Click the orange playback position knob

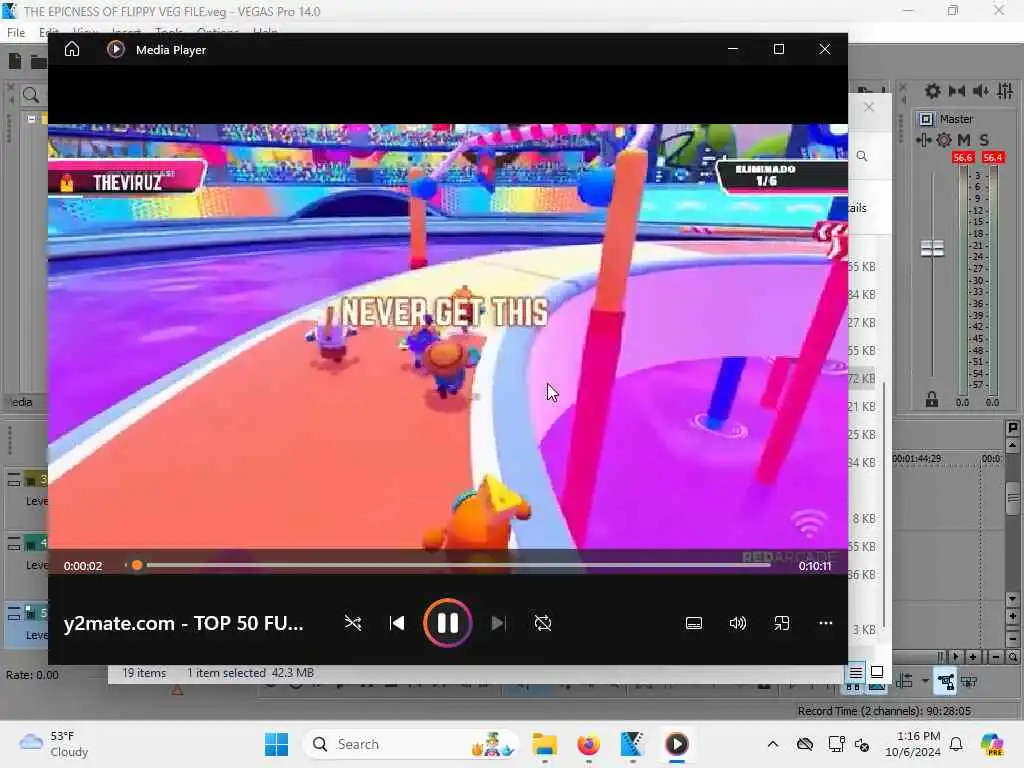point(136,565)
